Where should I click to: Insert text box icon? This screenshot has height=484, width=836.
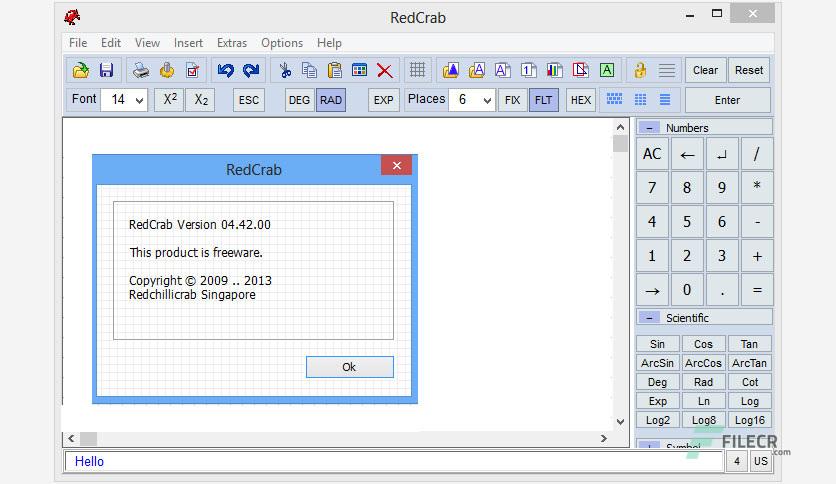click(502, 70)
